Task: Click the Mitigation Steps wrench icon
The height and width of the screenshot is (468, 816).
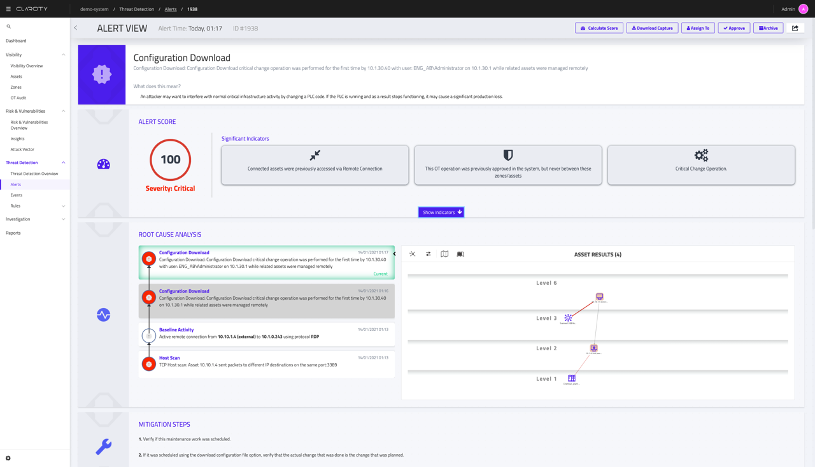Action: (104, 447)
